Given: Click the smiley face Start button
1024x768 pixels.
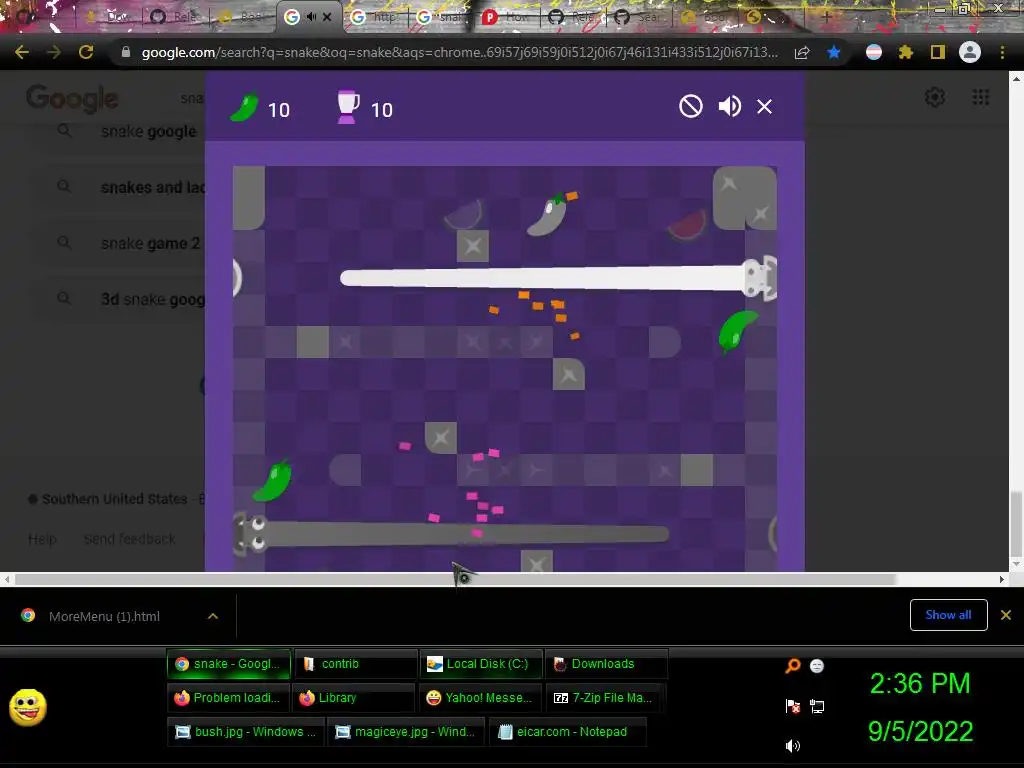Looking at the screenshot, I should pos(27,707).
